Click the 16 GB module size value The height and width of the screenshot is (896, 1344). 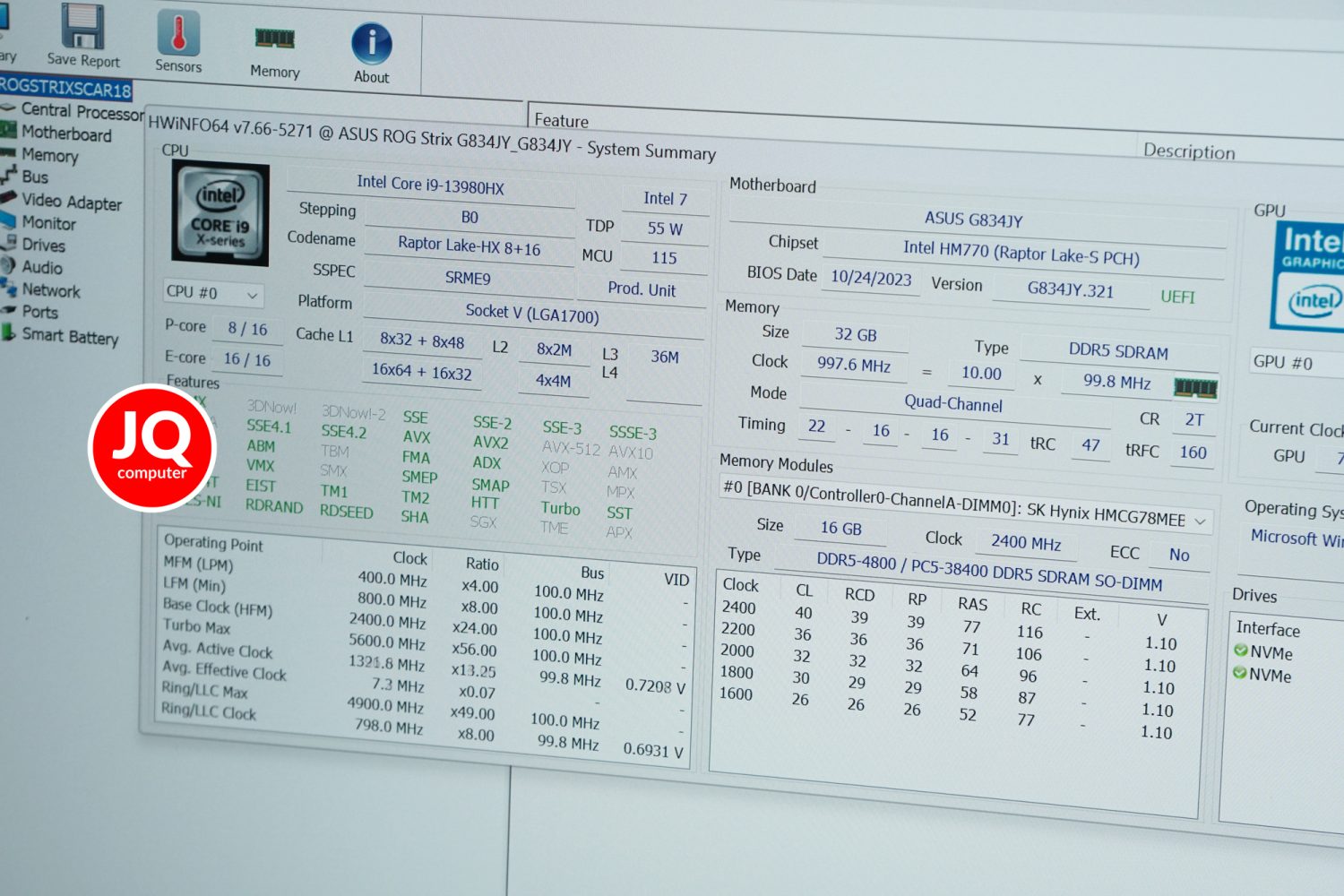(840, 528)
